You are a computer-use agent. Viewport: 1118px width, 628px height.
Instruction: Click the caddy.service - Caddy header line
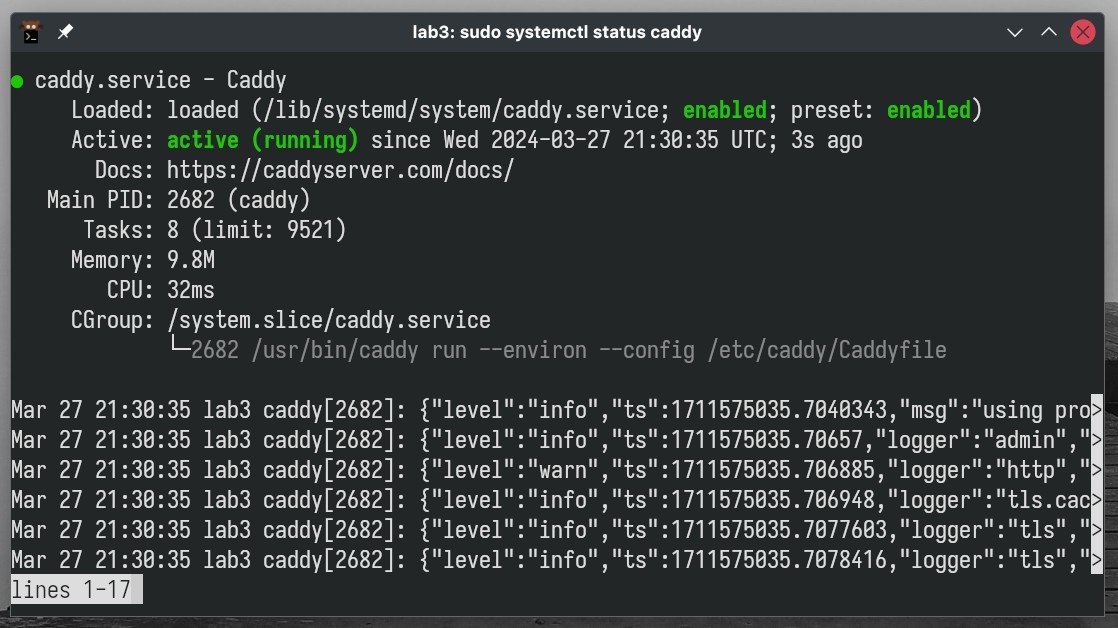coord(160,80)
